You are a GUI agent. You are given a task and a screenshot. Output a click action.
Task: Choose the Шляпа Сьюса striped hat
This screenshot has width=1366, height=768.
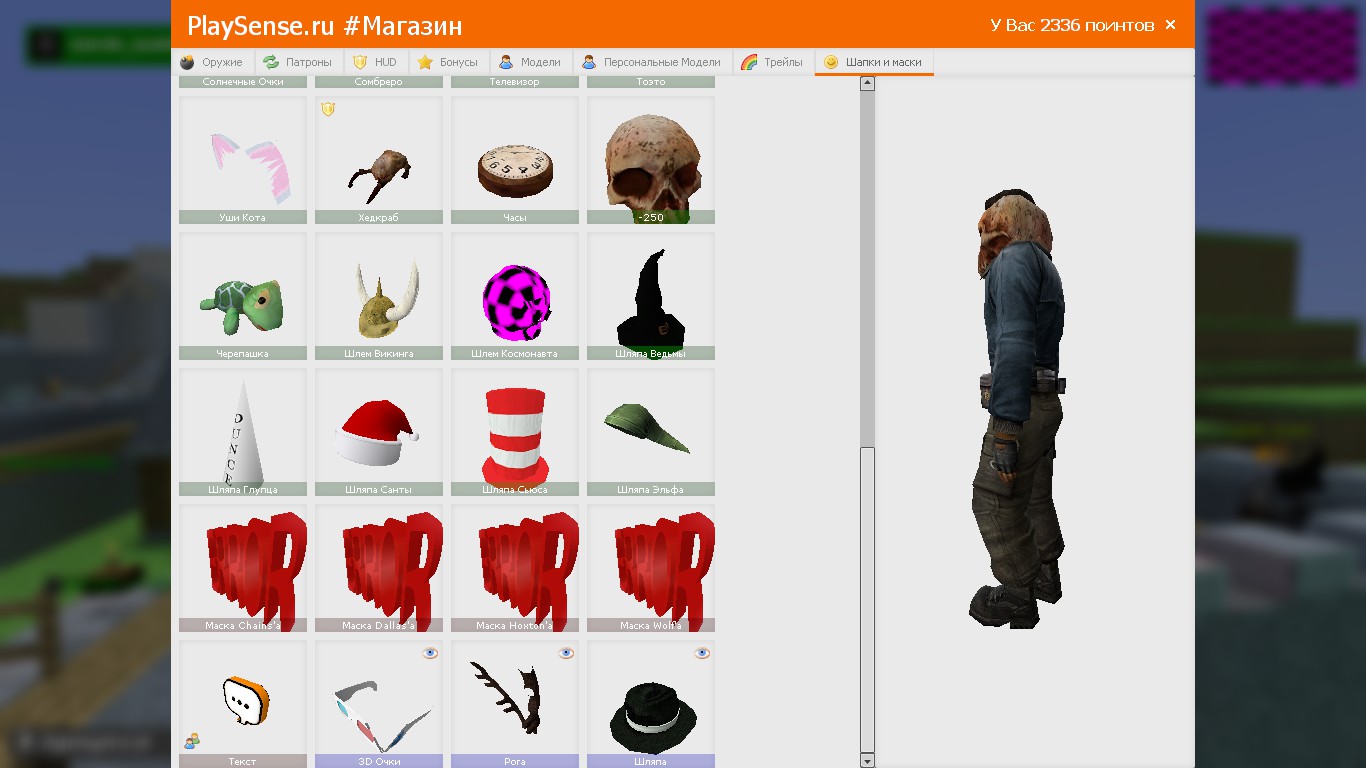click(515, 432)
